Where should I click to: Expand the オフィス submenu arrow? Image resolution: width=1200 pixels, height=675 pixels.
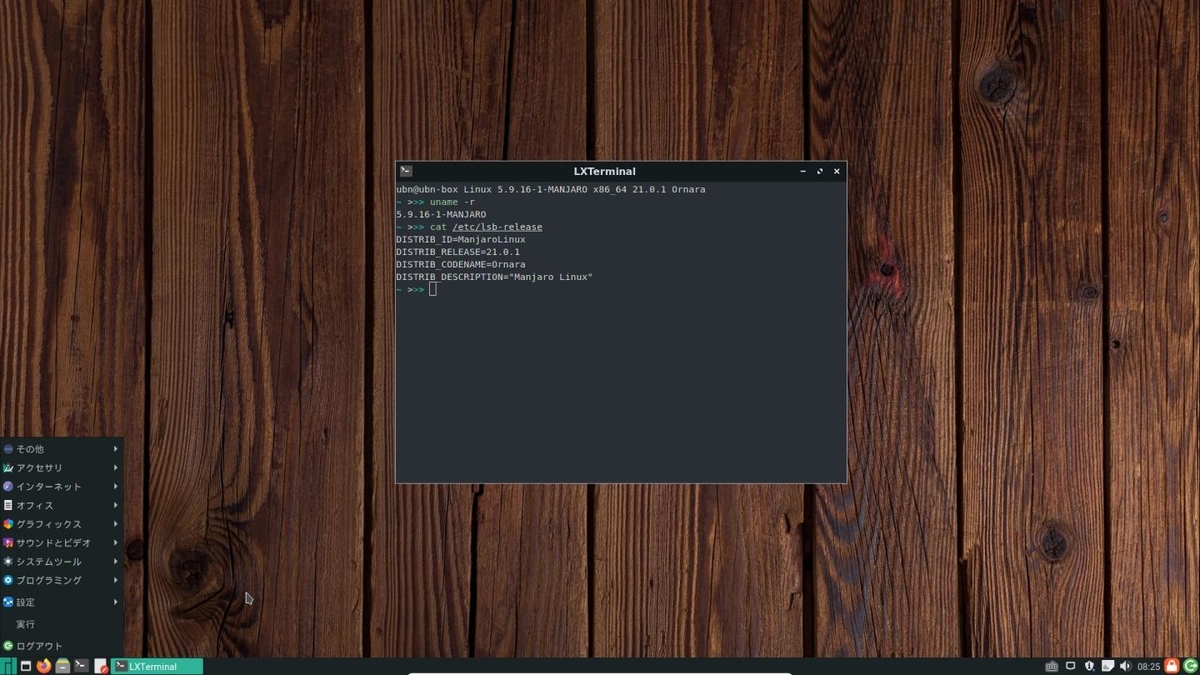point(116,505)
